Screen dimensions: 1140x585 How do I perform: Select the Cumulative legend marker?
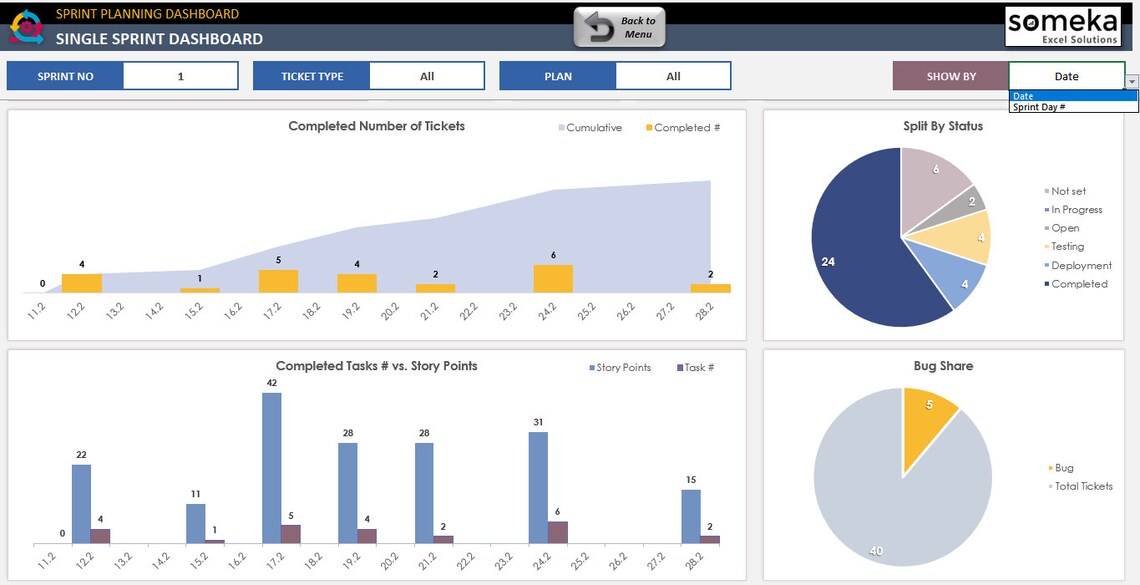coord(562,127)
